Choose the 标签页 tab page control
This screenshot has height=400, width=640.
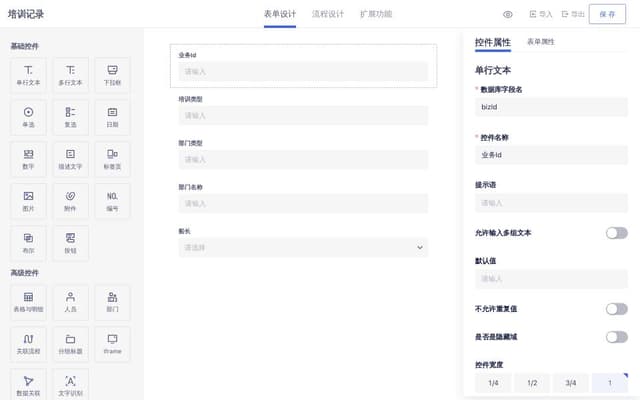pos(112,160)
